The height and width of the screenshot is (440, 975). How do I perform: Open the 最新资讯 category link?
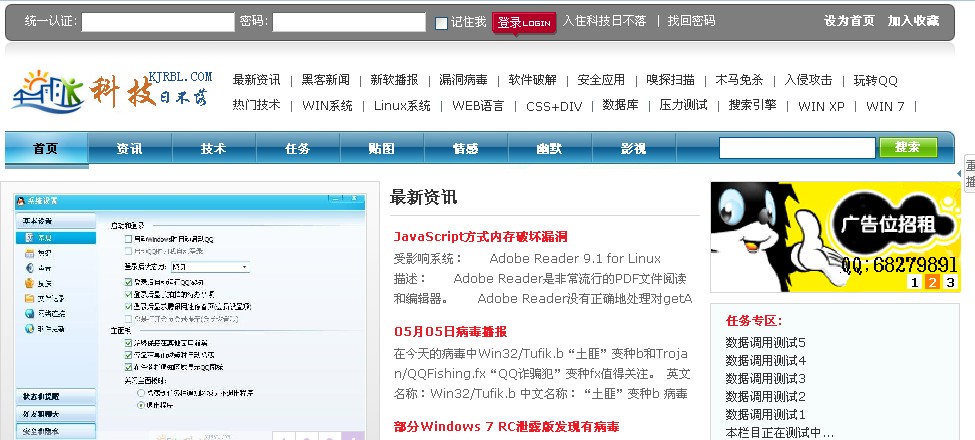pyautogui.click(x=256, y=80)
